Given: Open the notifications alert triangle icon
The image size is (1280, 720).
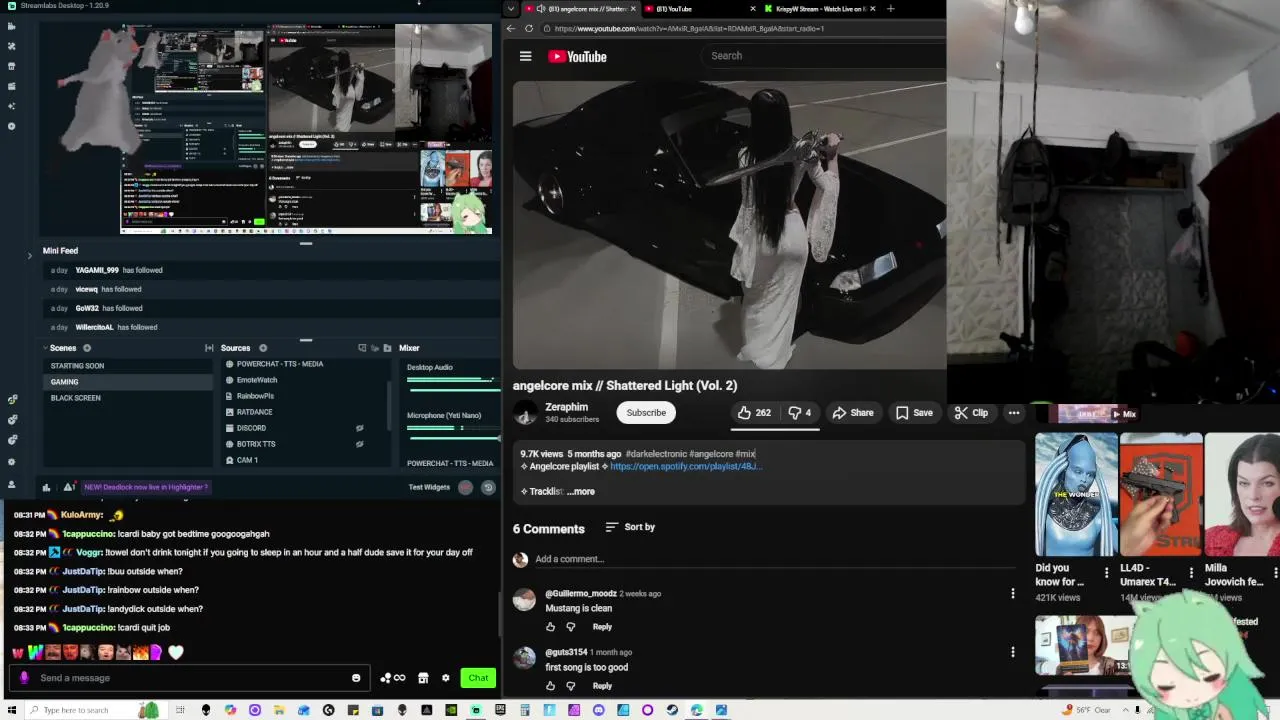Looking at the screenshot, I should (68, 487).
